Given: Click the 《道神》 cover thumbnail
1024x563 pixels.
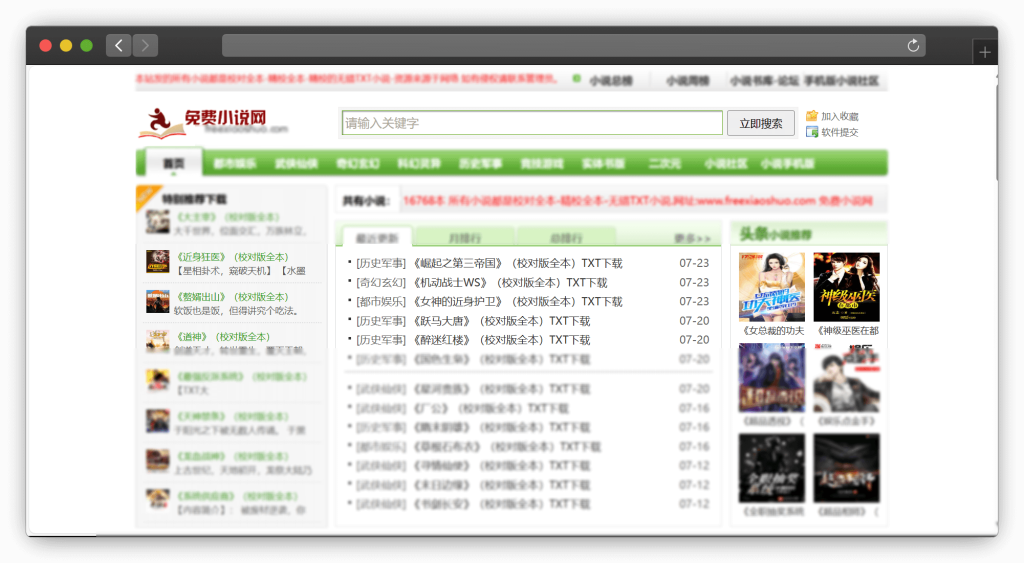Looking at the screenshot, I should tap(157, 342).
